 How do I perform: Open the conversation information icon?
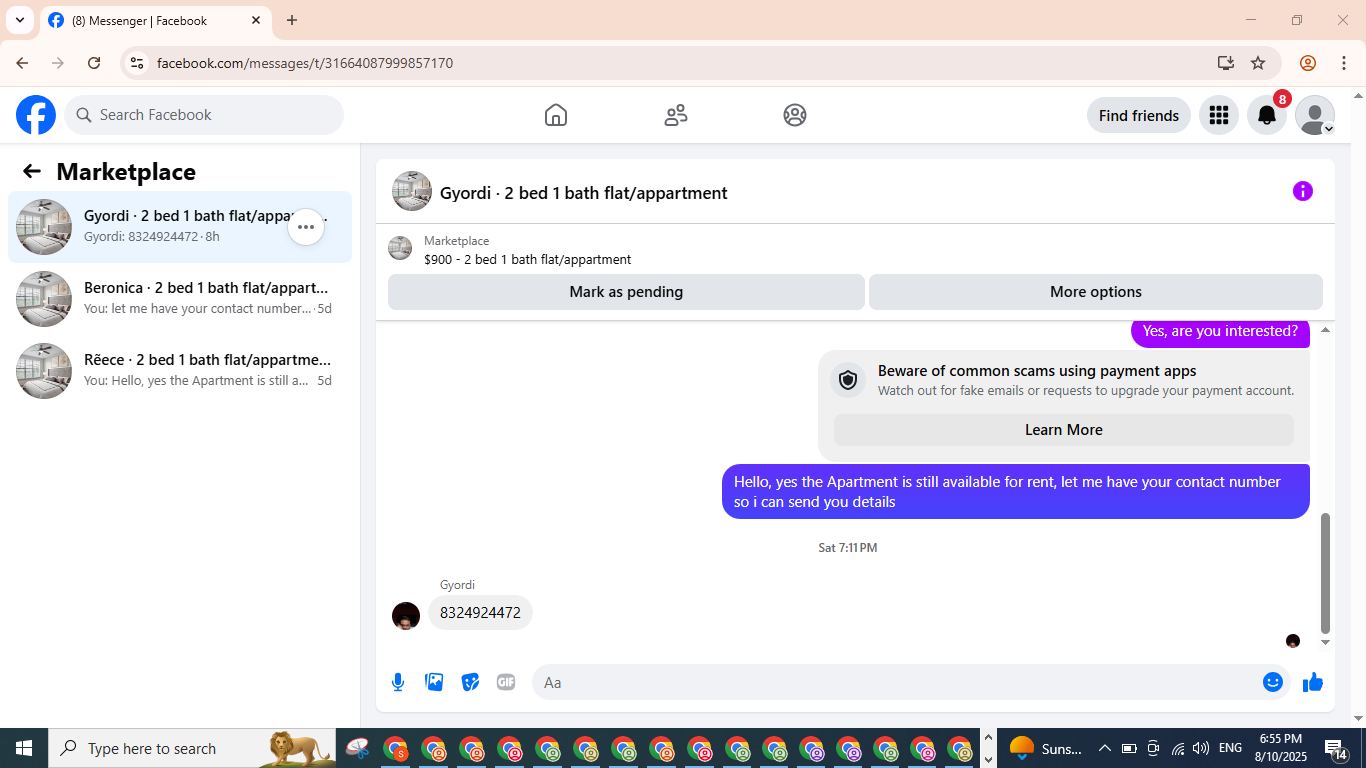coord(1302,191)
